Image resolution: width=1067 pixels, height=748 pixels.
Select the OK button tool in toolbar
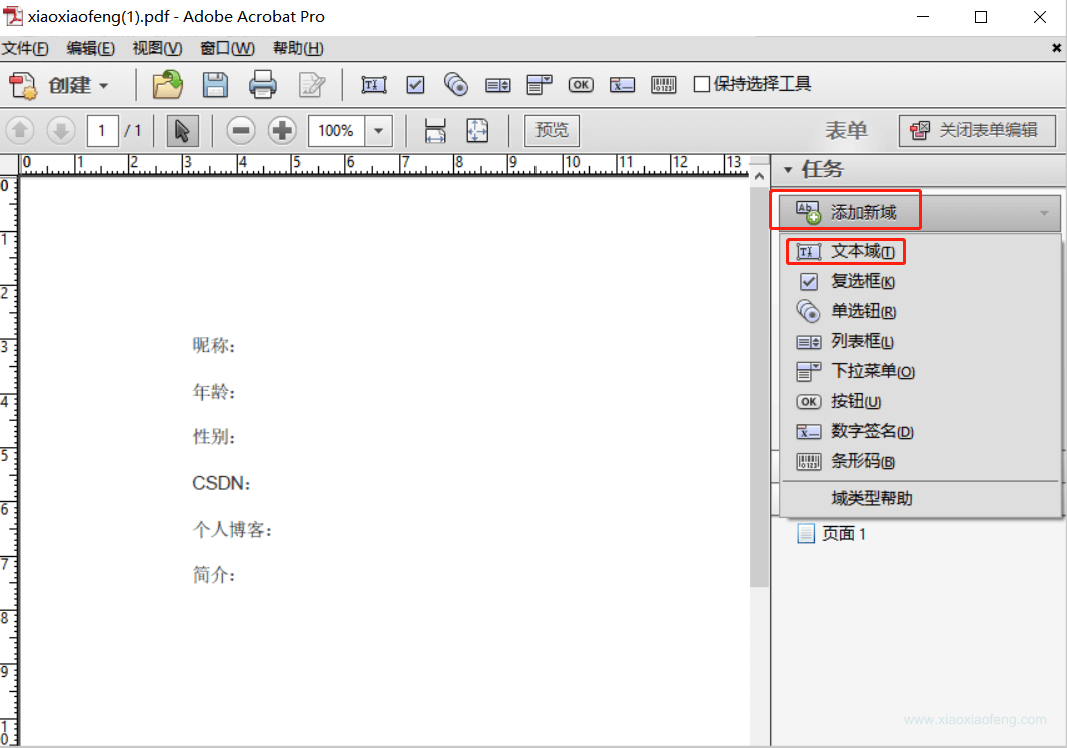tap(580, 84)
